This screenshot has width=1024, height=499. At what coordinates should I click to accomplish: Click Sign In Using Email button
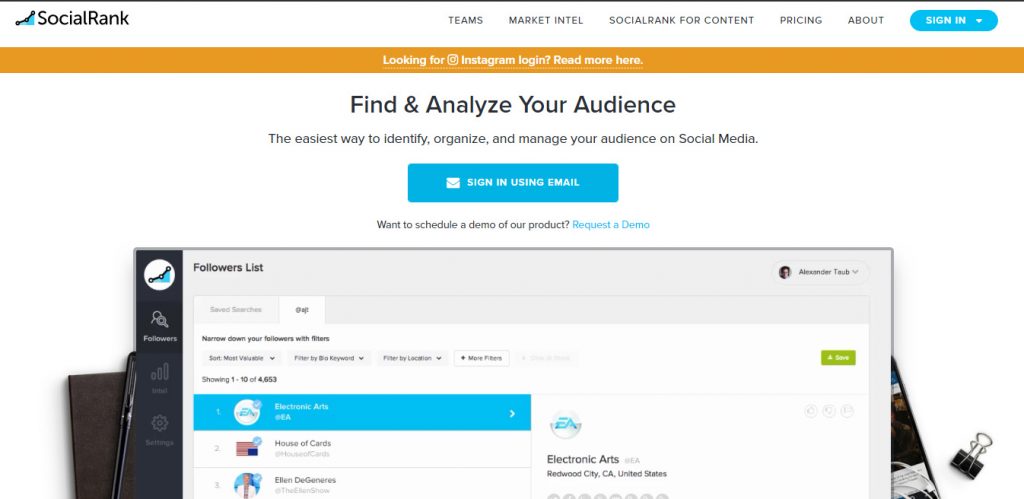513,183
